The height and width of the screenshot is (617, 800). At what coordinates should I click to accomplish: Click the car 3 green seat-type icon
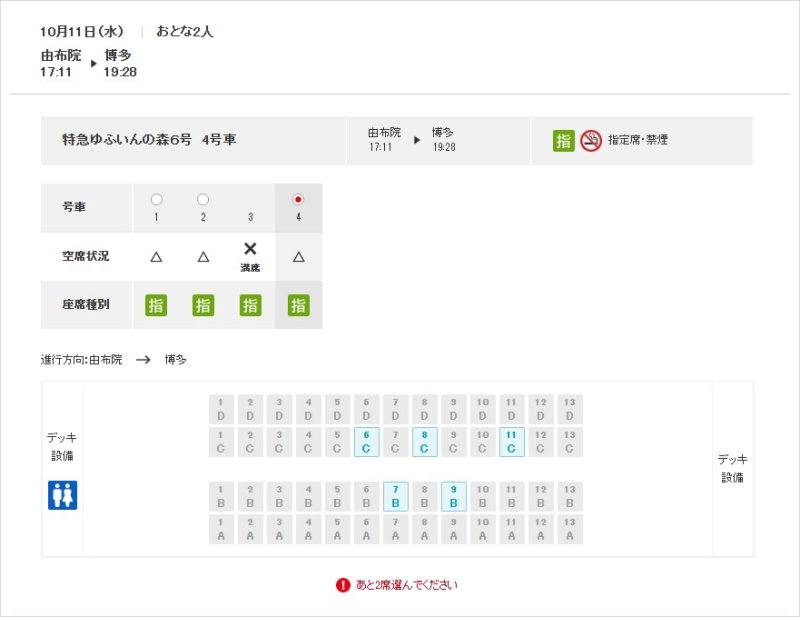[251, 305]
